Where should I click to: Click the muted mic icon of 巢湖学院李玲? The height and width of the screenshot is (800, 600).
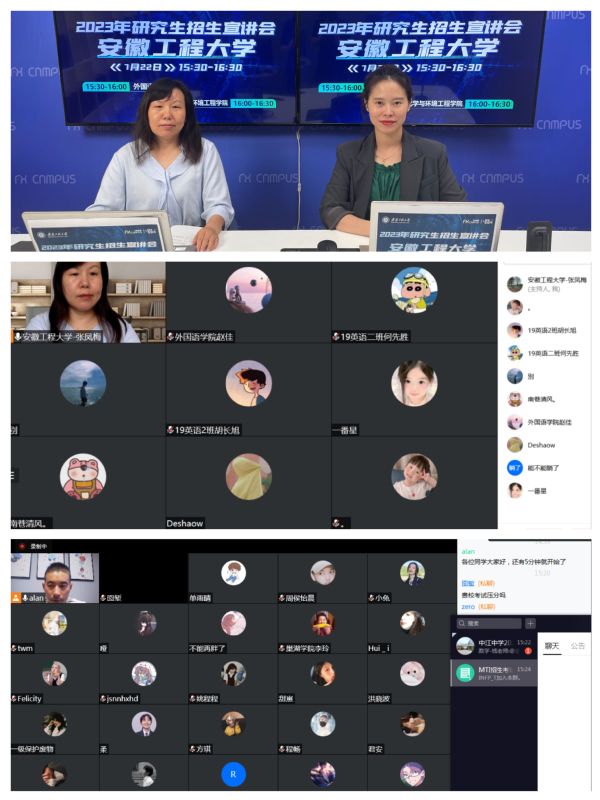282,648
